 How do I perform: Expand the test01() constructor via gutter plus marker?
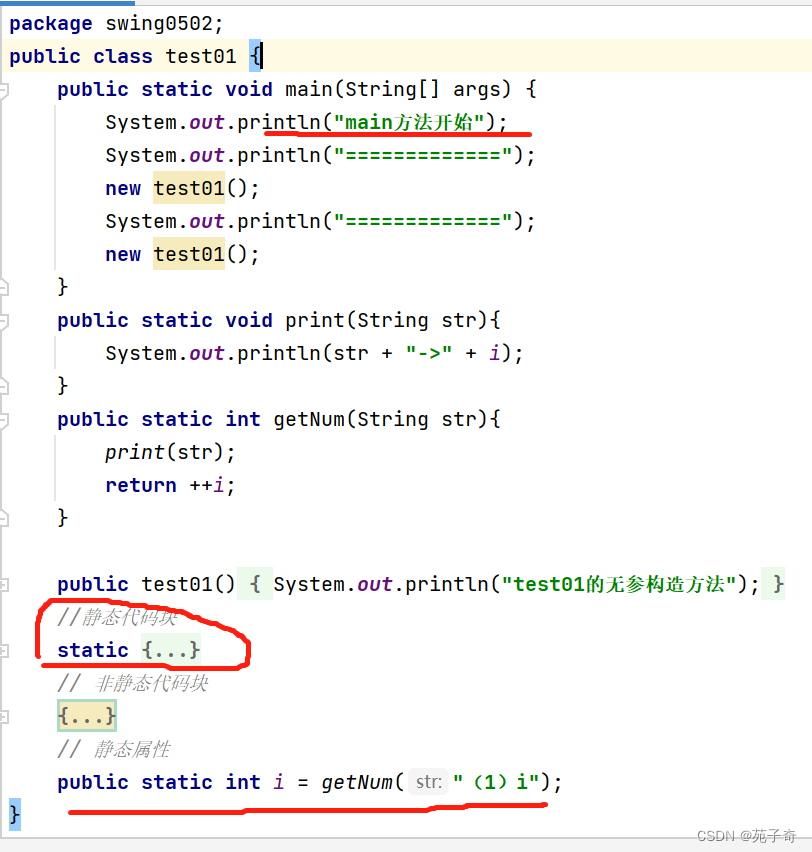coord(4,585)
